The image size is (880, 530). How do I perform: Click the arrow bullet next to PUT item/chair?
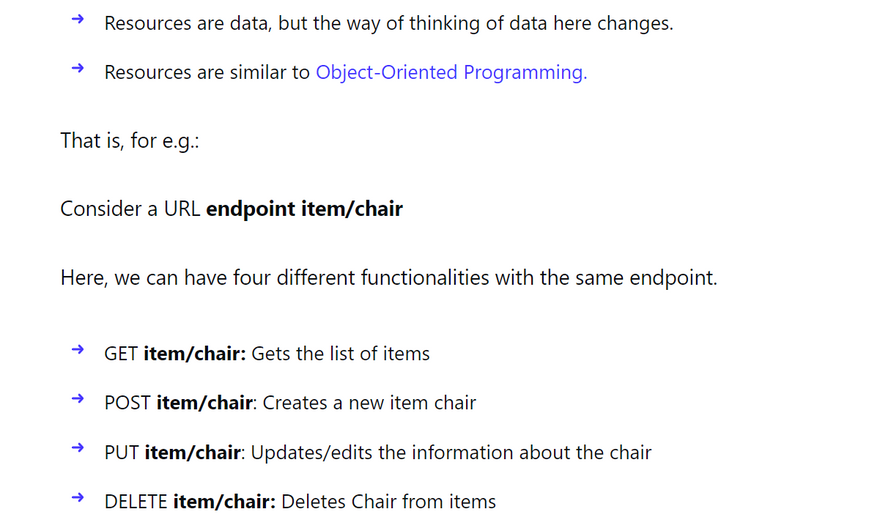[x=78, y=449]
